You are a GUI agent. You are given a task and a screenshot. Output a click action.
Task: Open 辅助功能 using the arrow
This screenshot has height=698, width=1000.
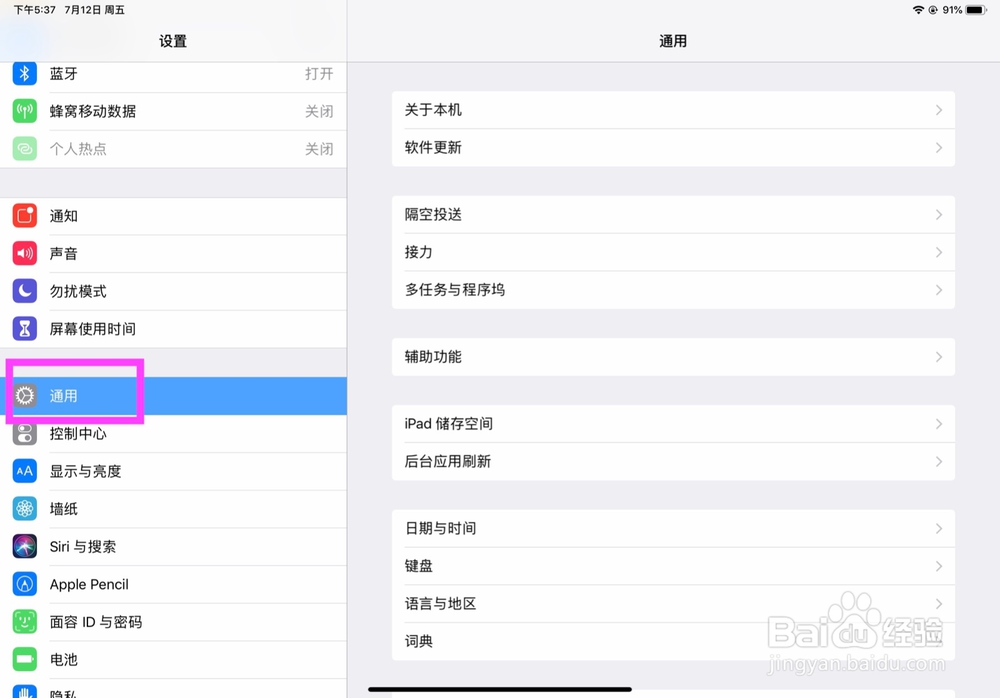pyautogui.click(x=938, y=357)
